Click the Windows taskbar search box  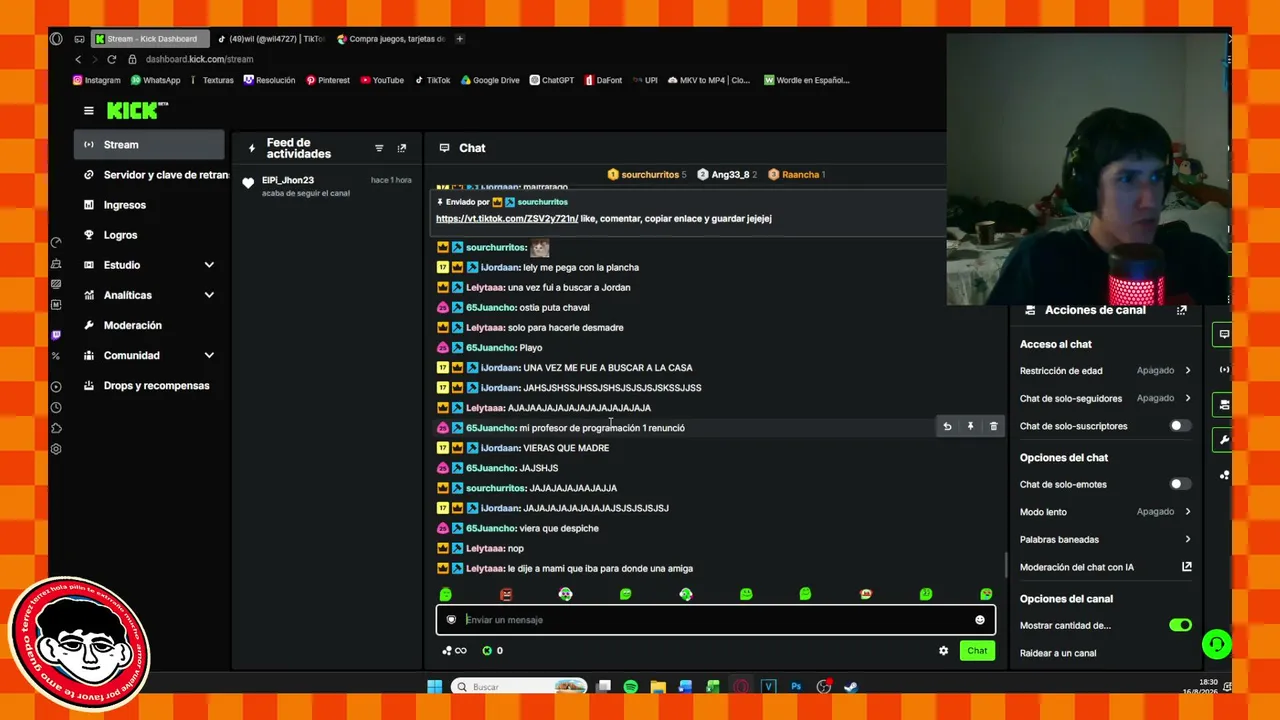coord(518,687)
